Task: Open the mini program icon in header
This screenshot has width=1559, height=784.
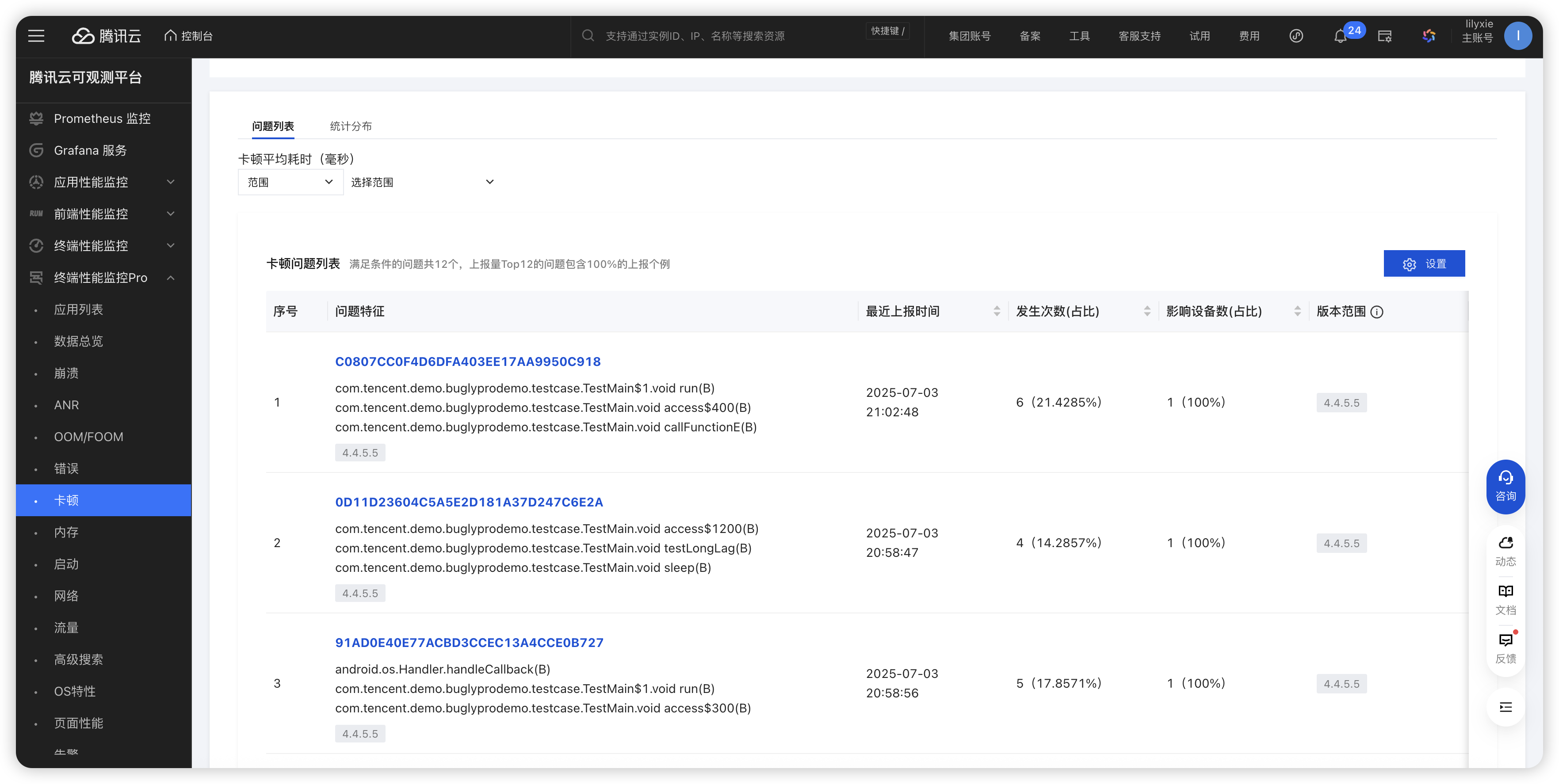Action: (x=1296, y=36)
